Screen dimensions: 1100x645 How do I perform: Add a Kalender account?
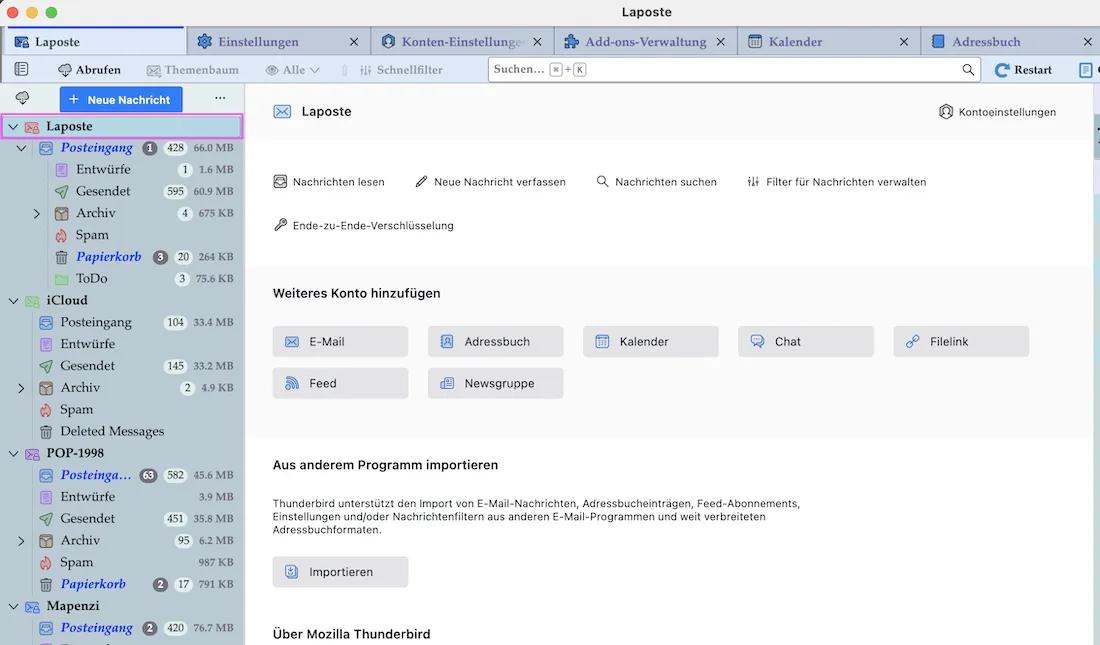pyautogui.click(x=650, y=342)
